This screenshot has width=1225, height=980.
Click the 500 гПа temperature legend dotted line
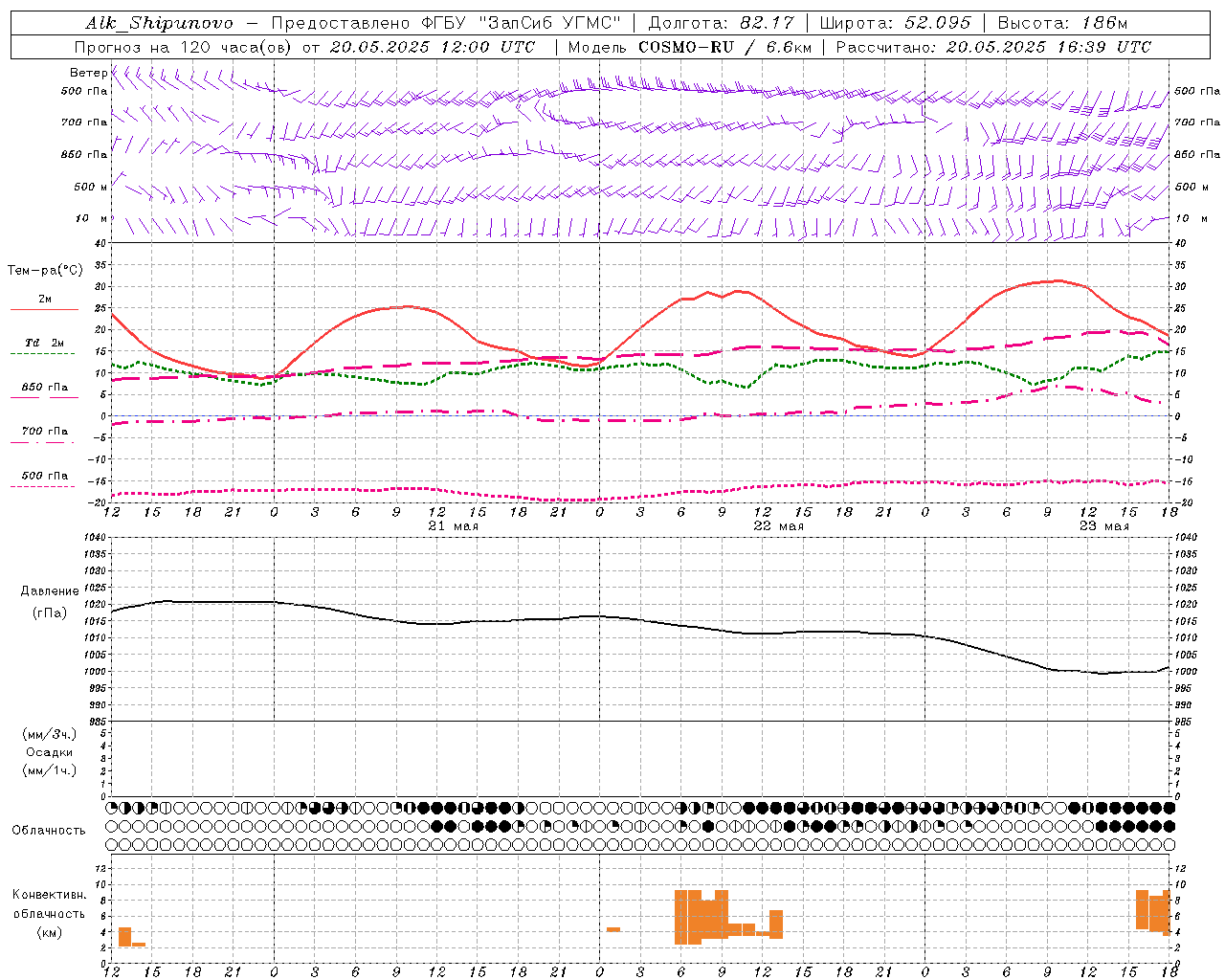[43, 486]
